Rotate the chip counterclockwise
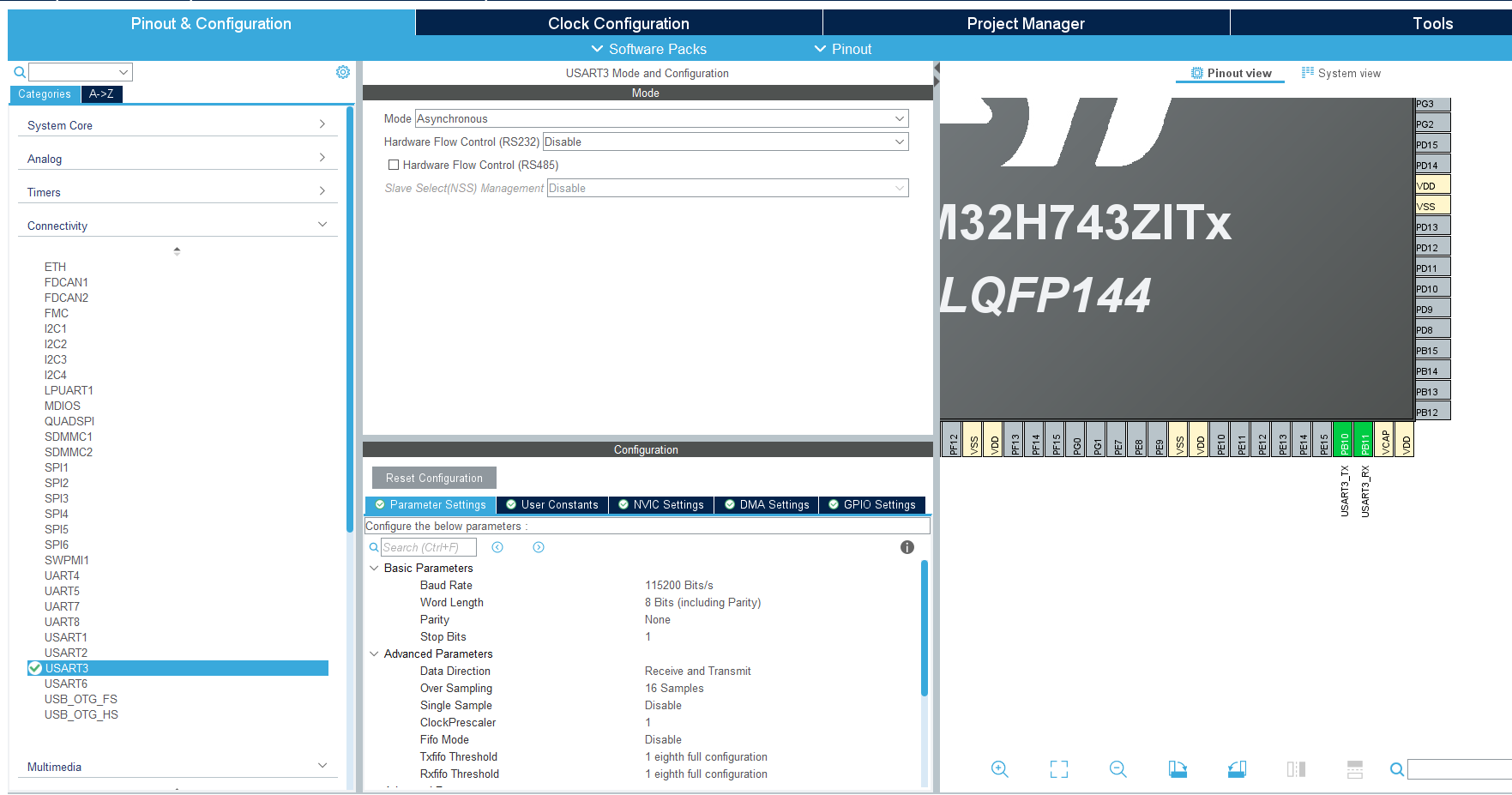The width and height of the screenshot is (1512, 795). pyautogui.click(x=1237, y=769)
